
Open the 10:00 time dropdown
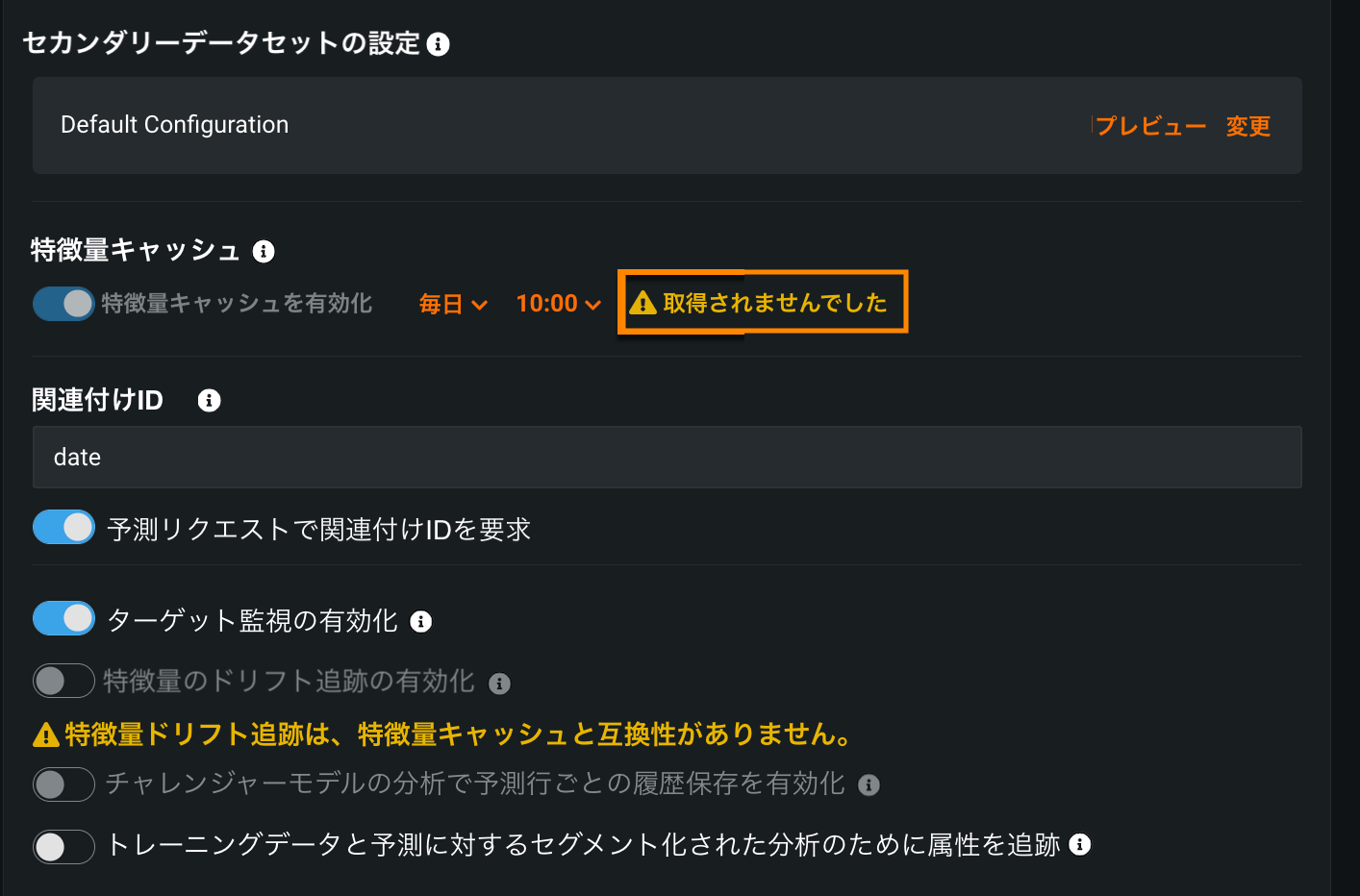[x=558, y=304]
